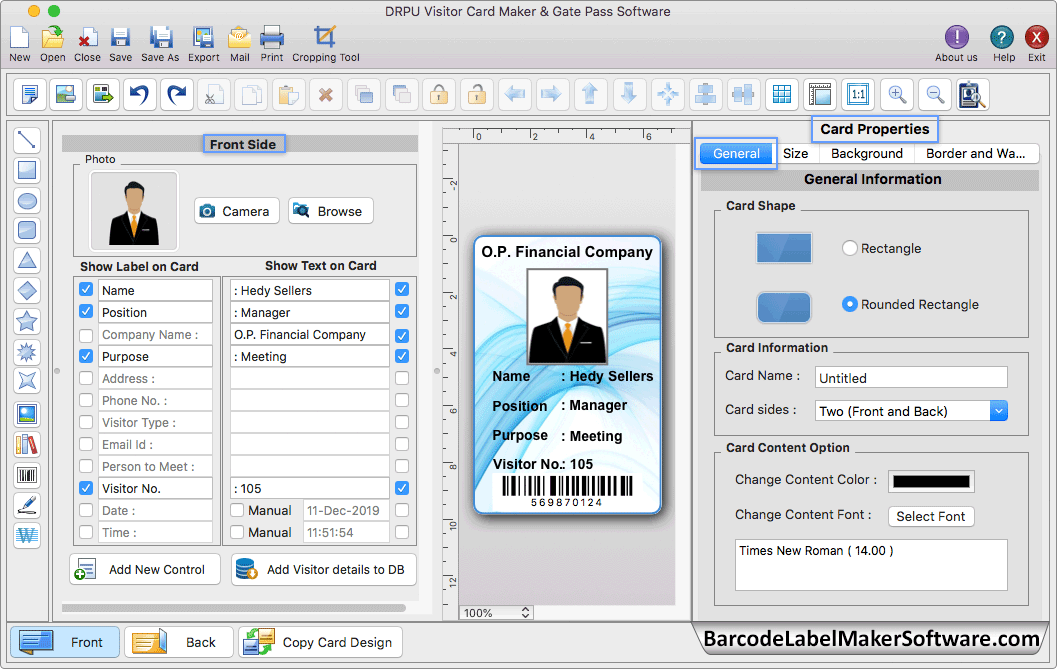Click the 100% zoom level stepper
Screen dimensions: 1057x669
pyautogui.click(x=526, y=612)
